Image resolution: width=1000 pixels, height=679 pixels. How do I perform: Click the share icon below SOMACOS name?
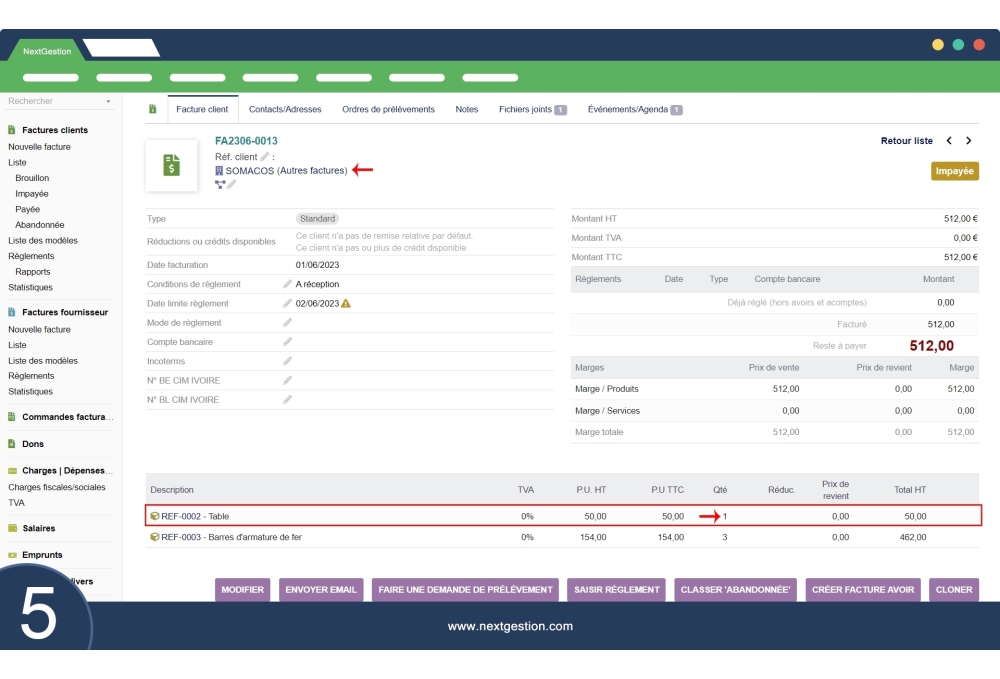coord(219,184)
